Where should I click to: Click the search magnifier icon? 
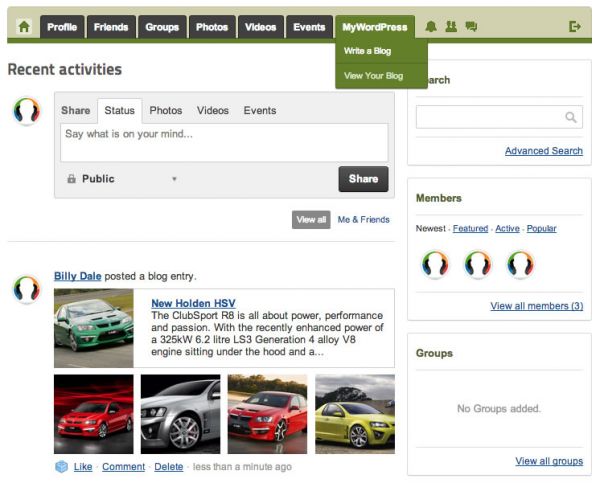pyautogui.click(x=571, y=117)
